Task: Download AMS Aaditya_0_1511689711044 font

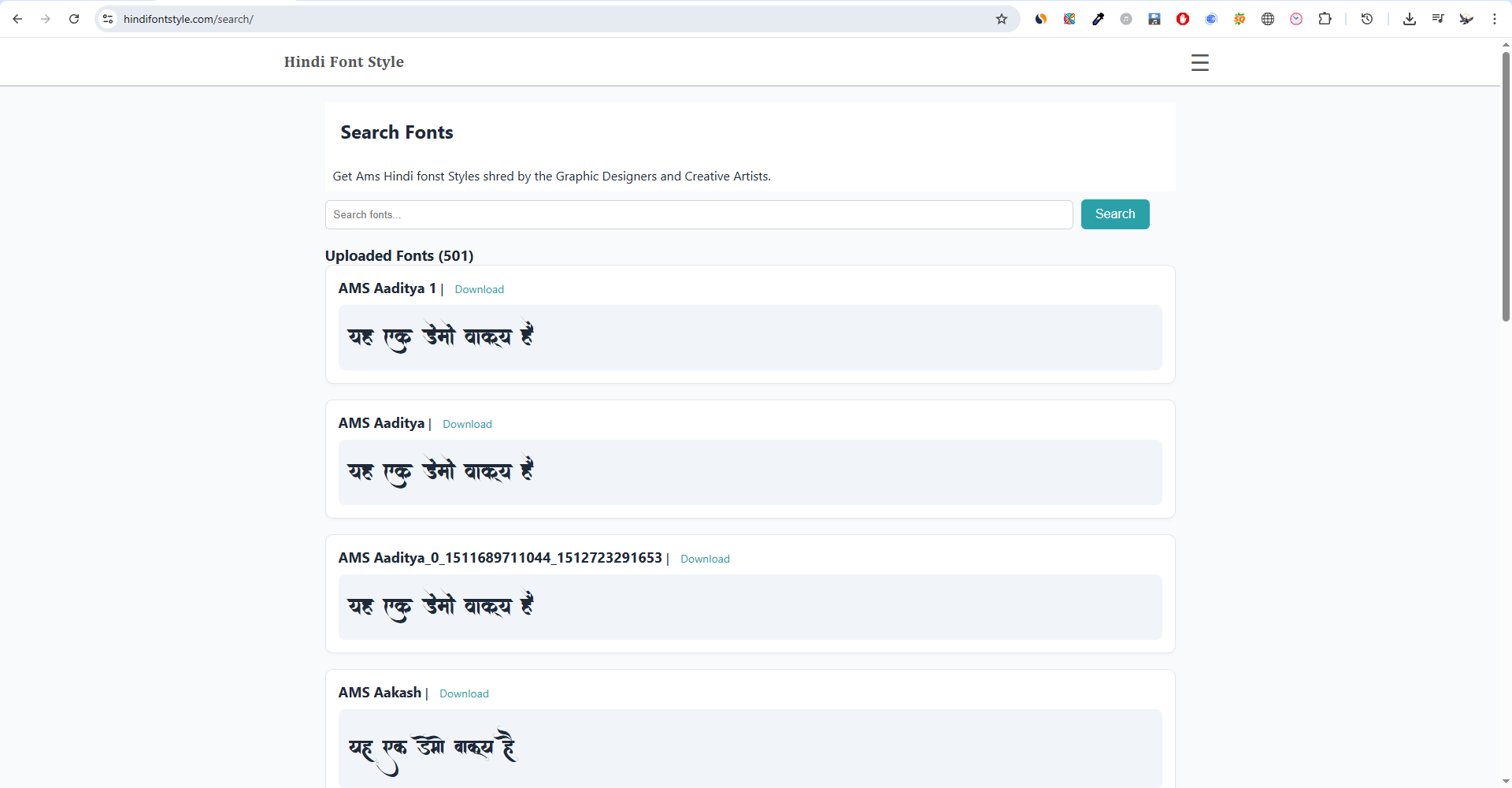Action: point(705,559)
